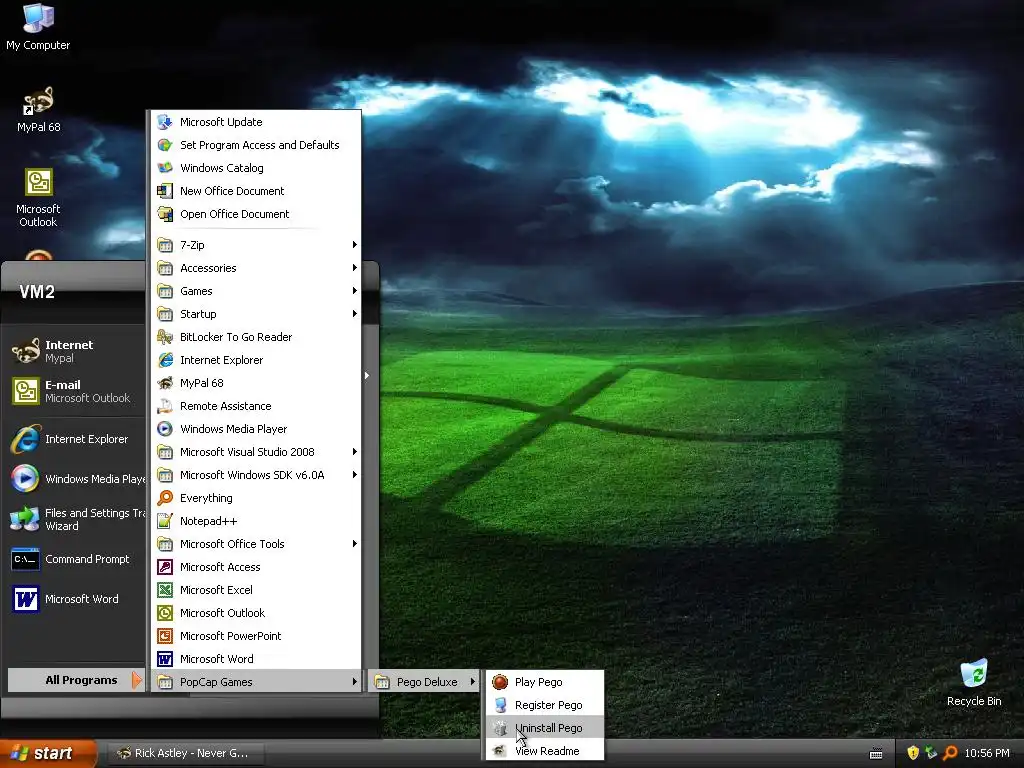Open Microsoft Outlook desktop icon

point(38,197)
